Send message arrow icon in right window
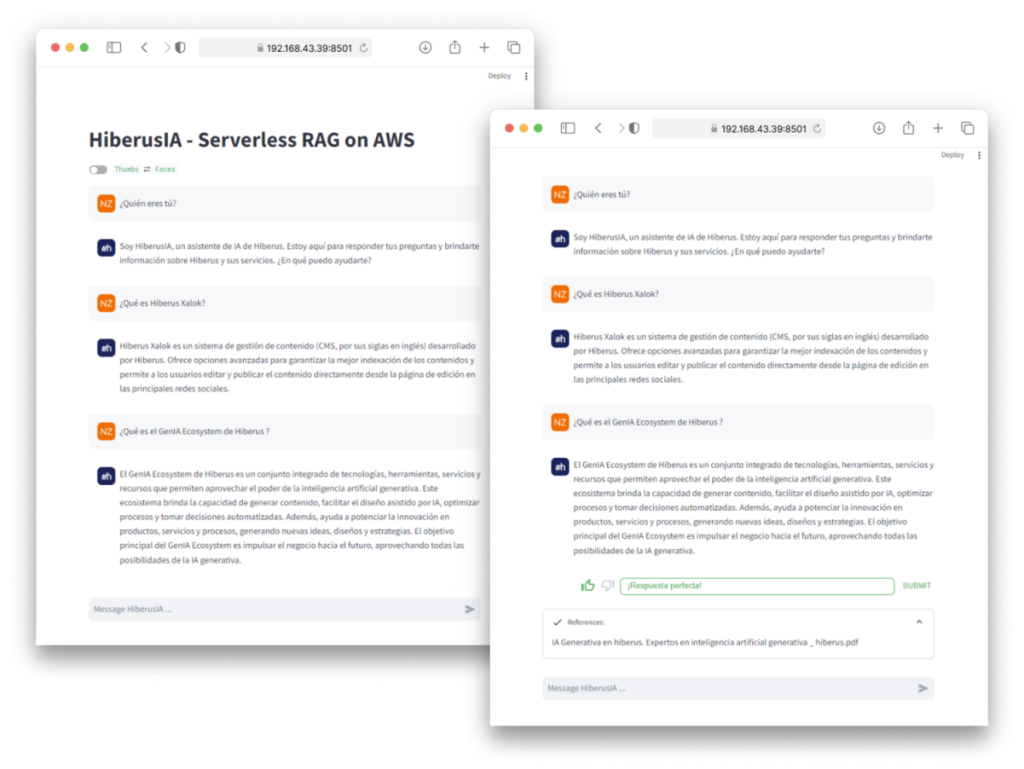Screen dimensions: 1024x769 click(923, 688)
